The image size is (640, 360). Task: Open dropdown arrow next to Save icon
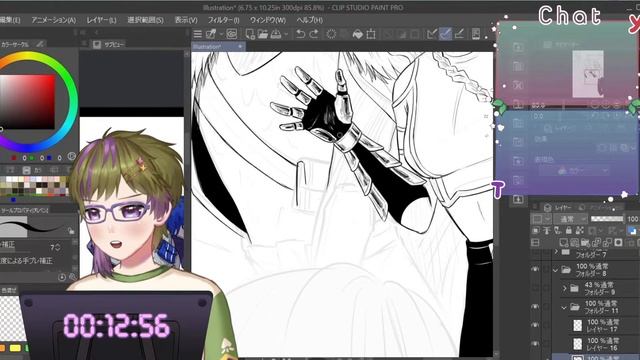point(285,34)
